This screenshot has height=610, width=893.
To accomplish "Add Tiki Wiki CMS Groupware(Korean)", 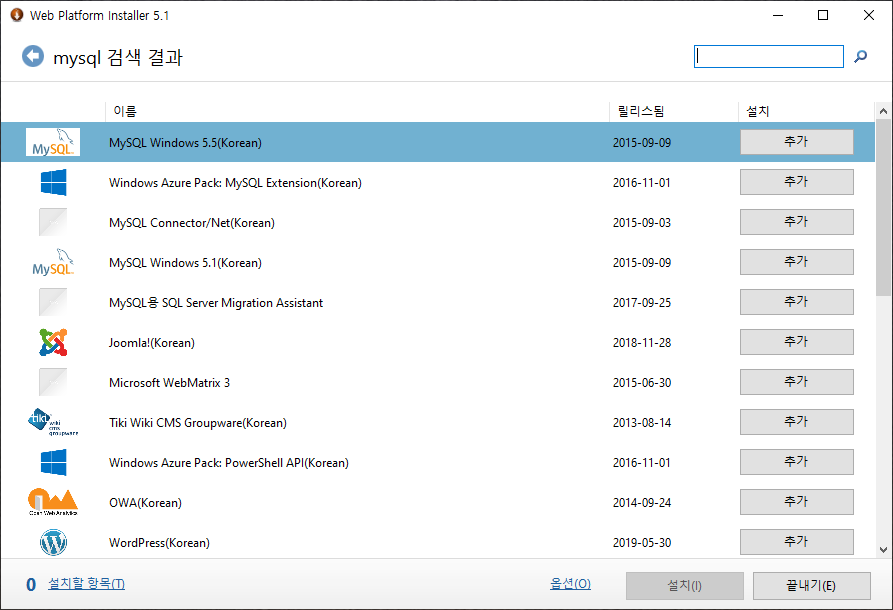I will (797, 421).
